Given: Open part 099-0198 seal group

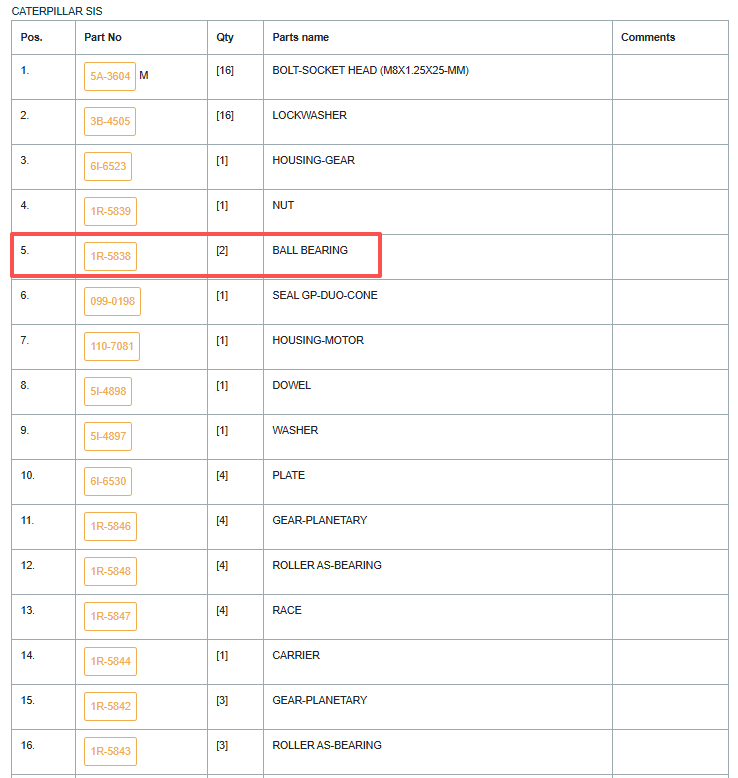Looking at the screenshot, I should click(x=112, y=301).
